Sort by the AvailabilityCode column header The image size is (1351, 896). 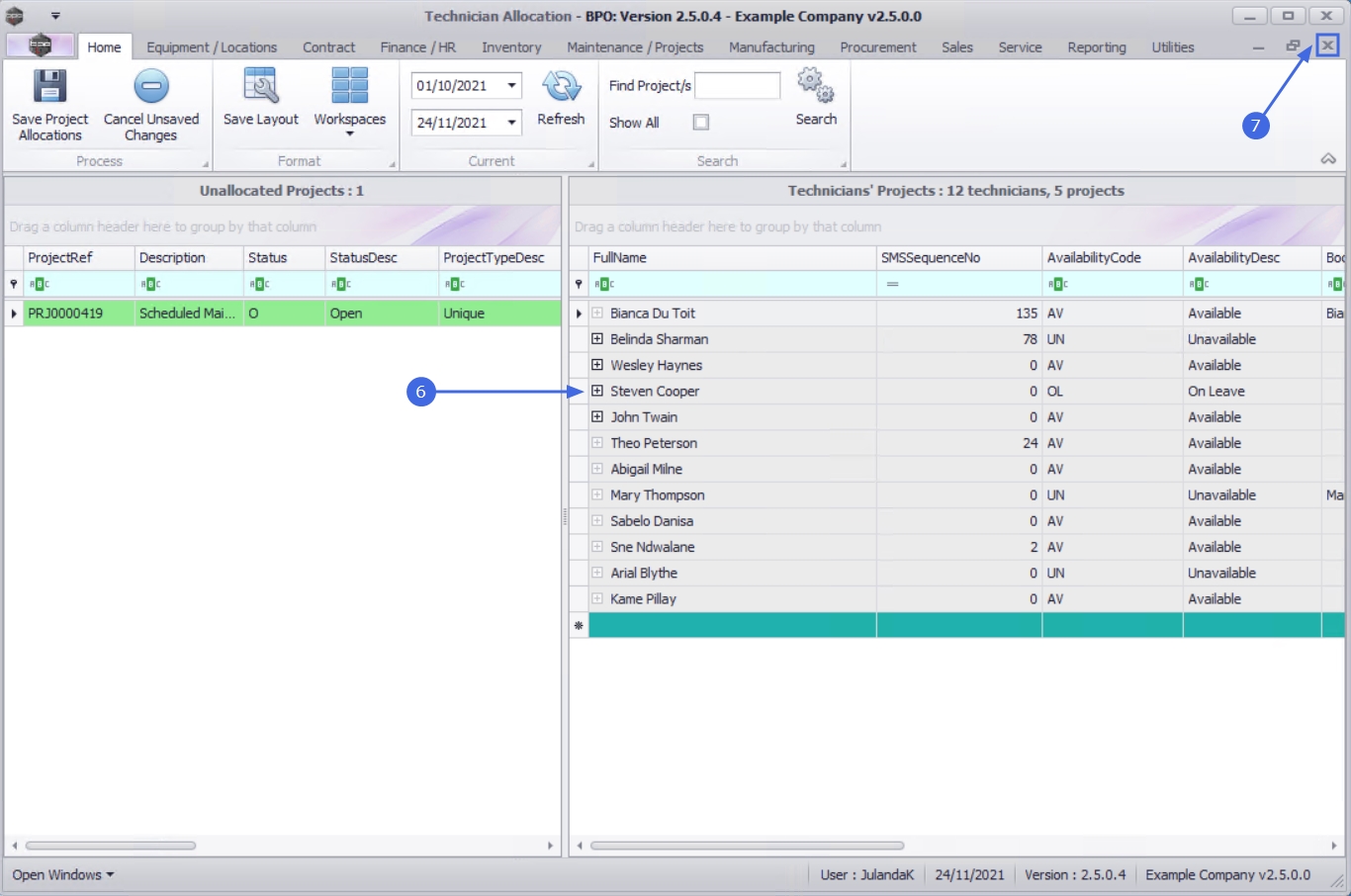coord(1113,258)
